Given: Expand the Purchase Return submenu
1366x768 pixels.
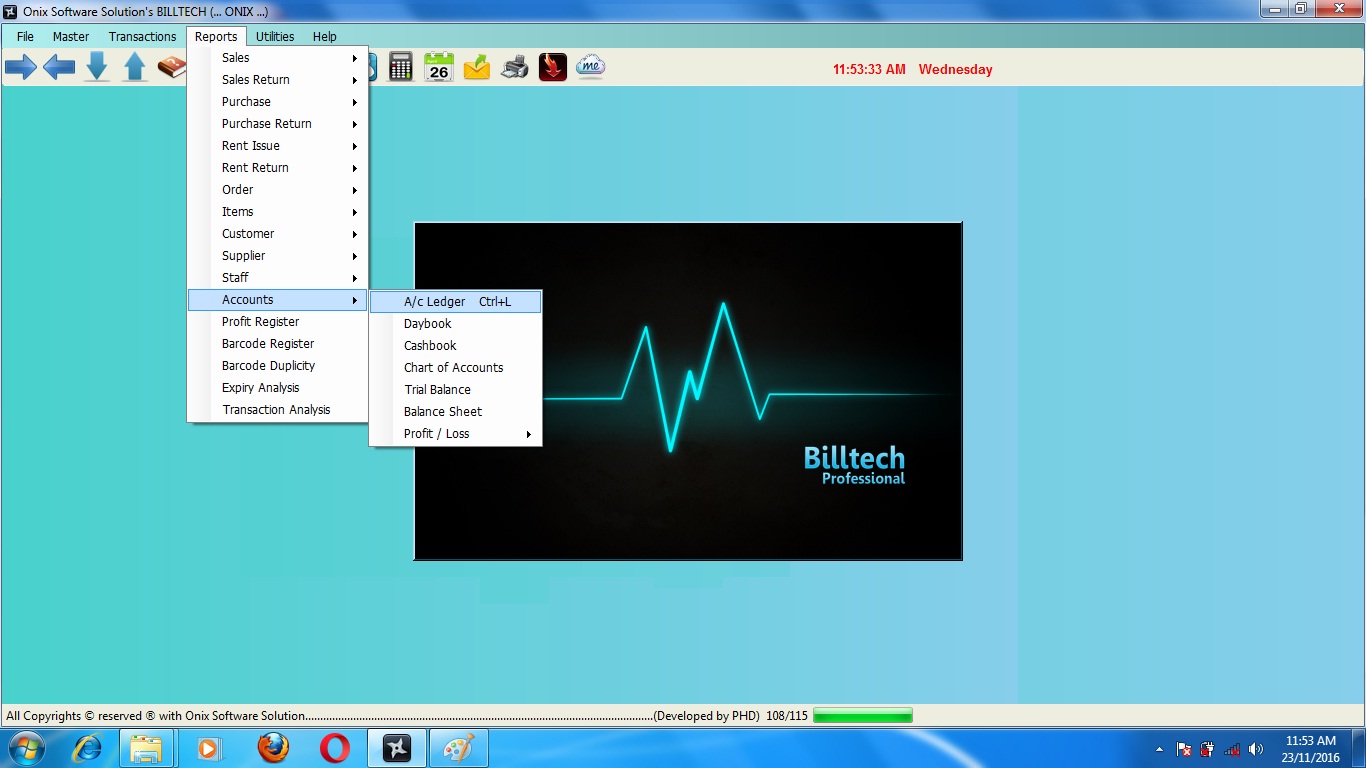Looking at the screenshot, I should coord(278,124).
